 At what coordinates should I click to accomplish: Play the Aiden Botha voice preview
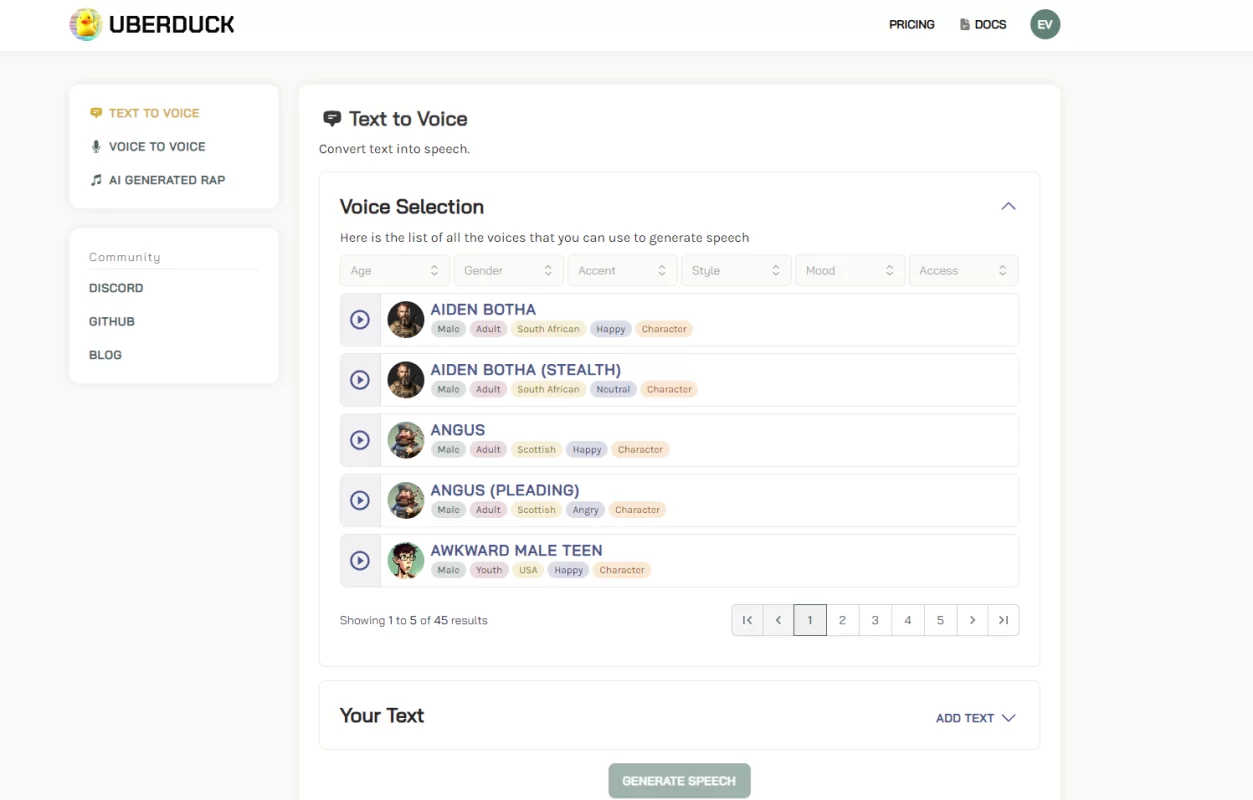click(x=360, y=319)
